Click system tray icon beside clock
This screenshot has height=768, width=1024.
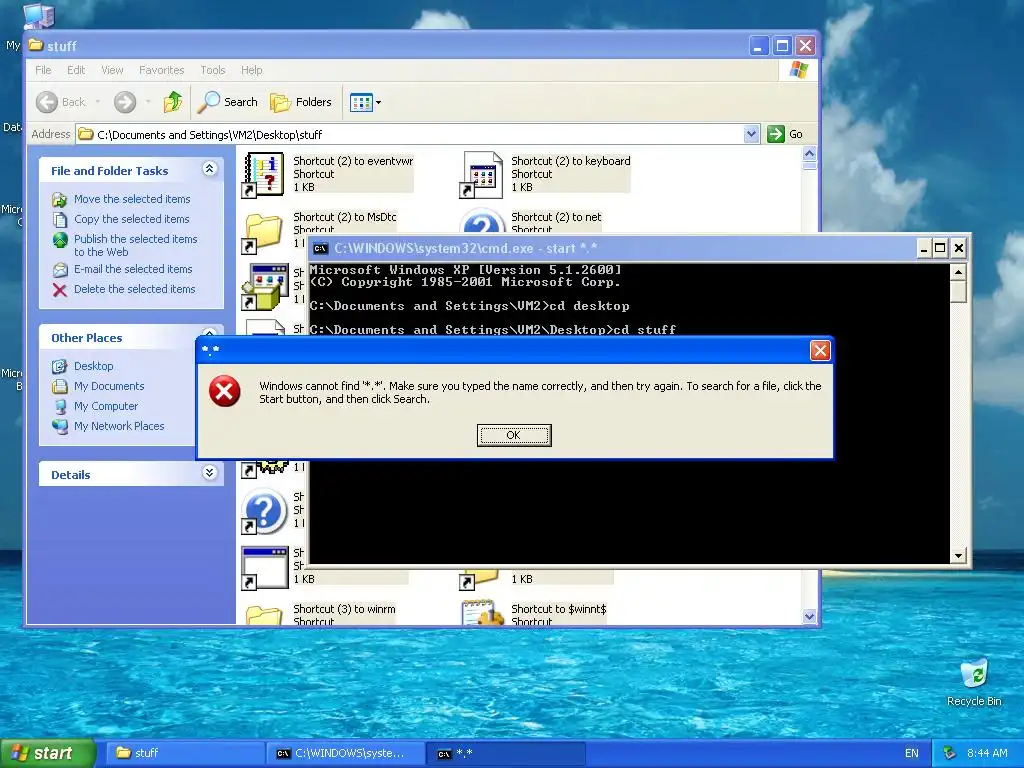(x=950, y=753)
